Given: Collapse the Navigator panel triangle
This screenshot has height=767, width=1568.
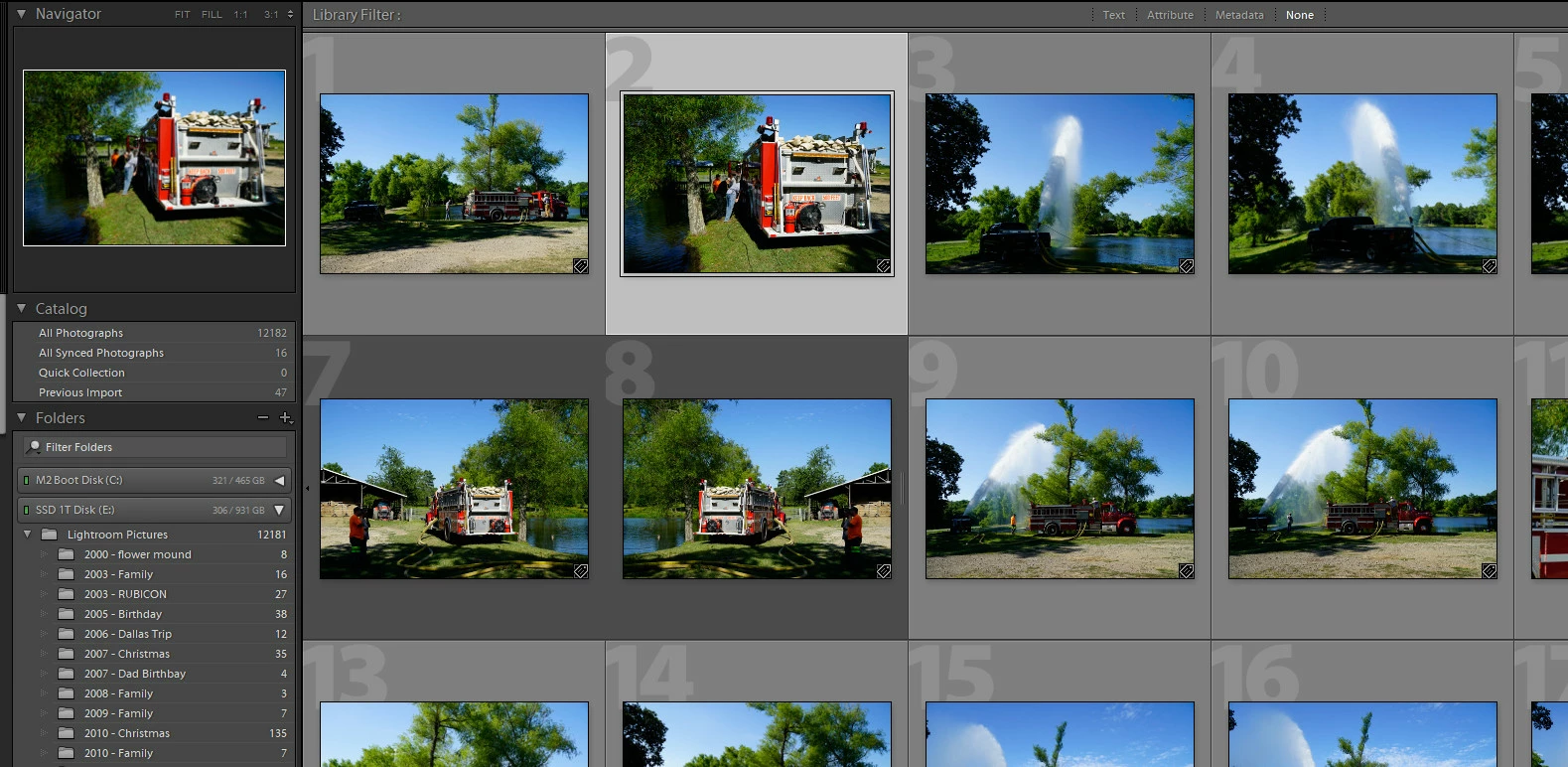Looking at the screenshot, I should (21, 14).
